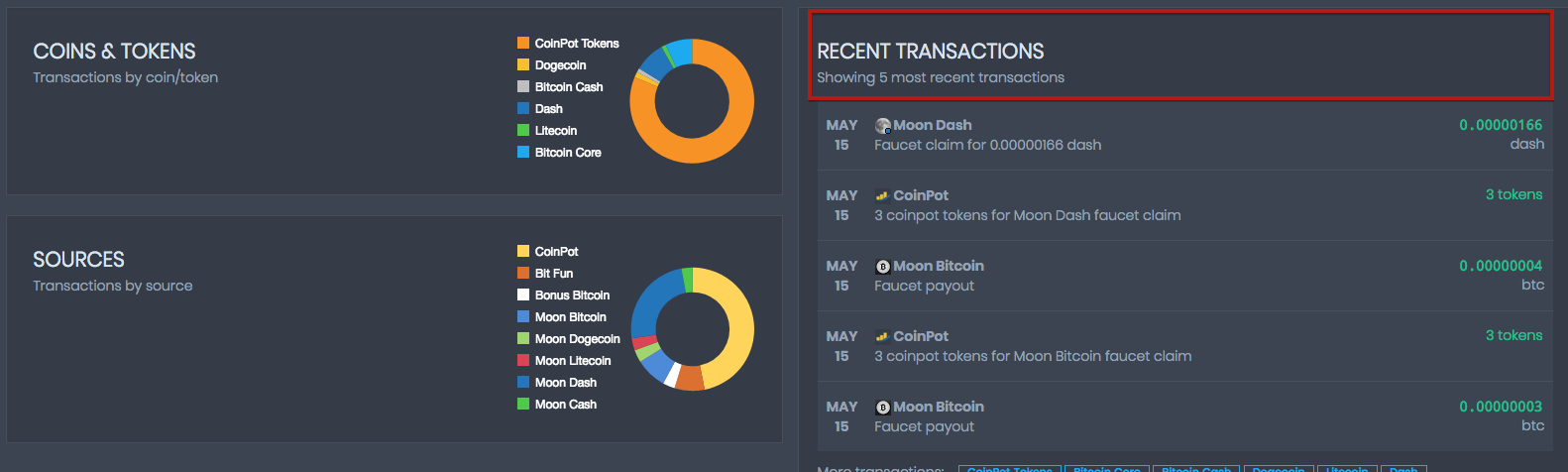Open the Moon Dash transaction title
This screenshot has height=472, width=1568.
coord(932,126)
